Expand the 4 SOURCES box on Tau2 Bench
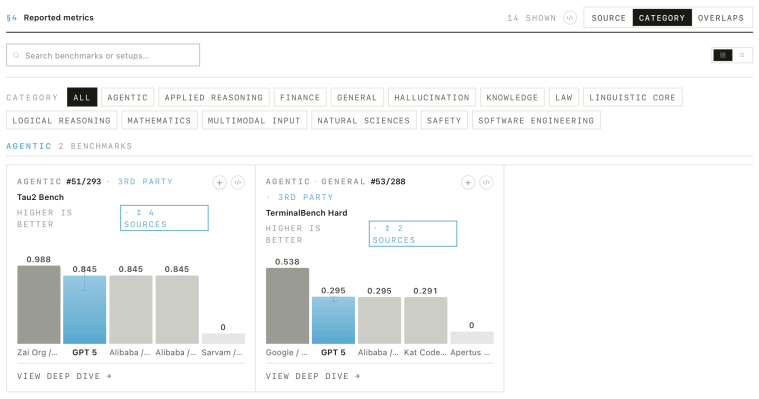759x399 pixels. coord(164,218)
